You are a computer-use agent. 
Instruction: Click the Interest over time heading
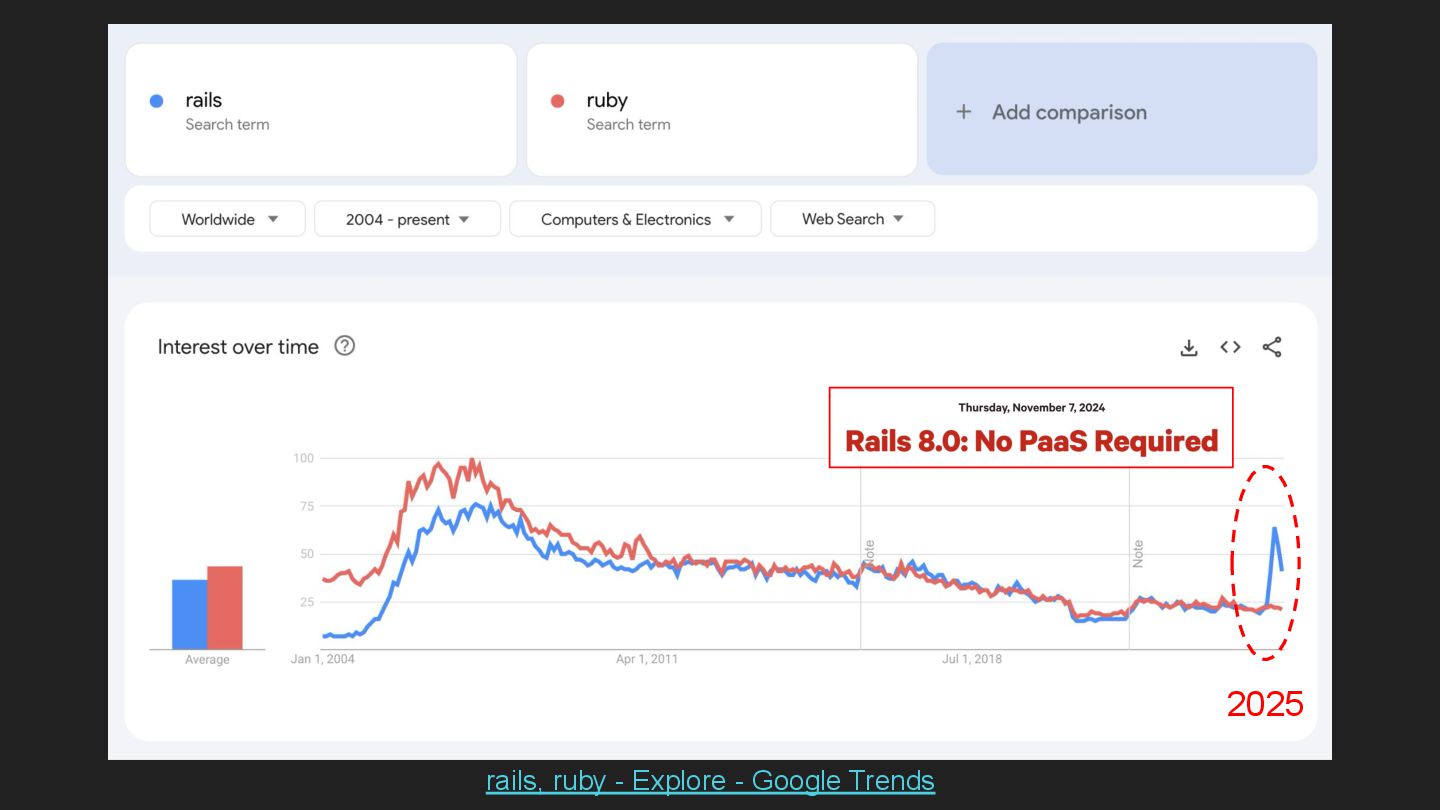point(238,347)
